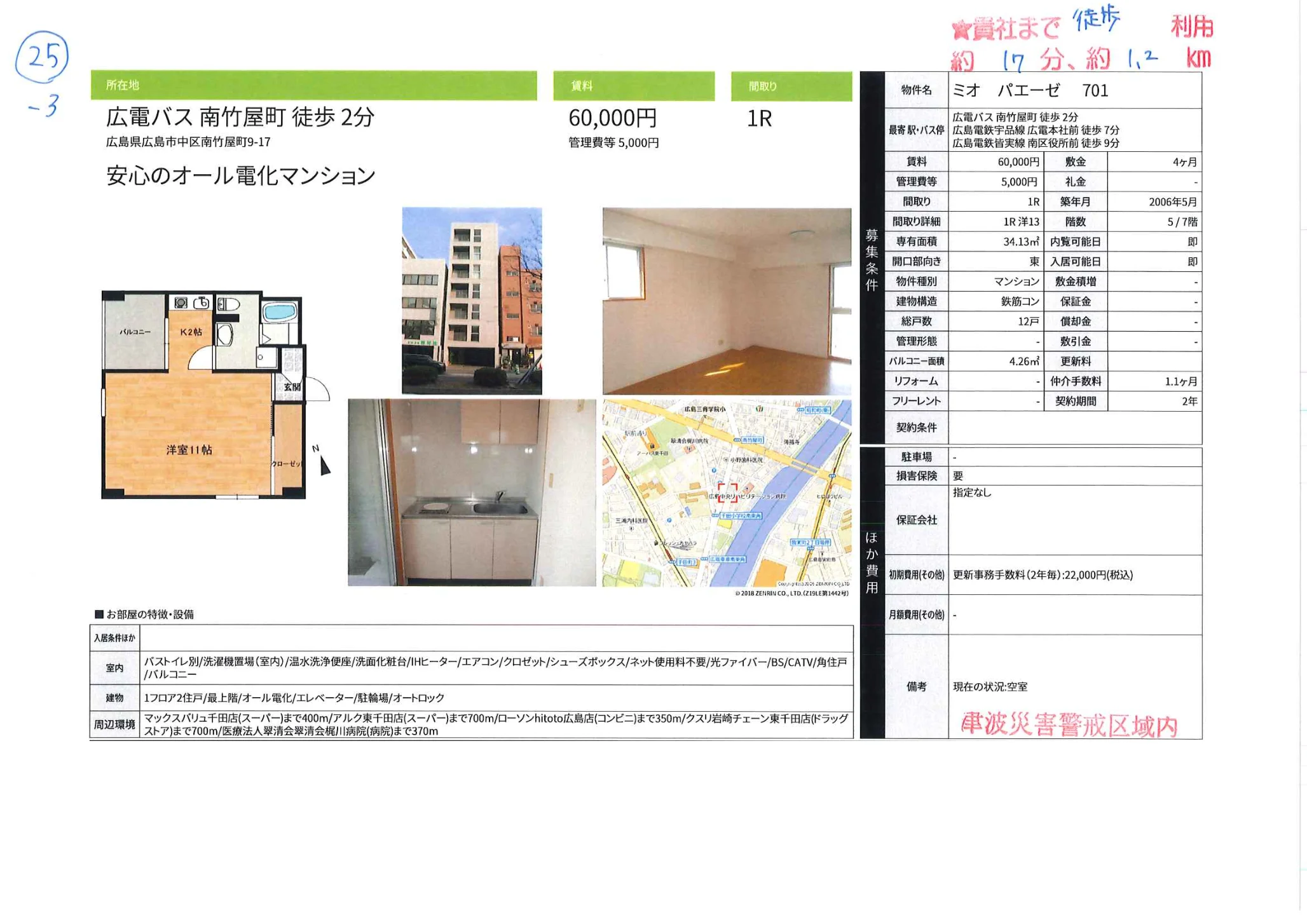Click the 洋室11帖 room in floor plan
The height and width of the screenshot is (924, 1307).
tap(189, 450)
